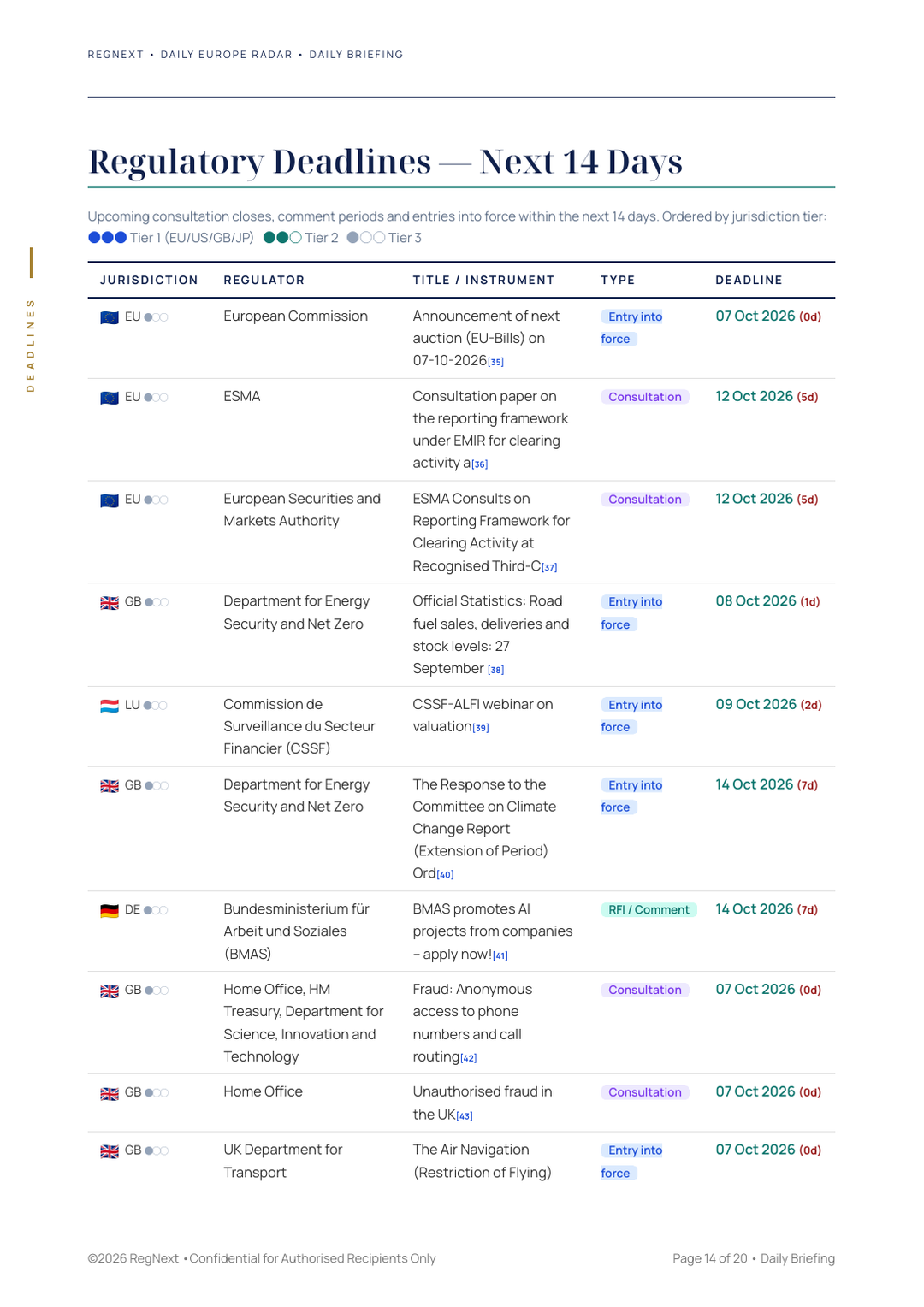Click the EU flag in the European Securities and Markets Authority row
The height and width of the screenshot is (1307, 924).
(110, 500)
